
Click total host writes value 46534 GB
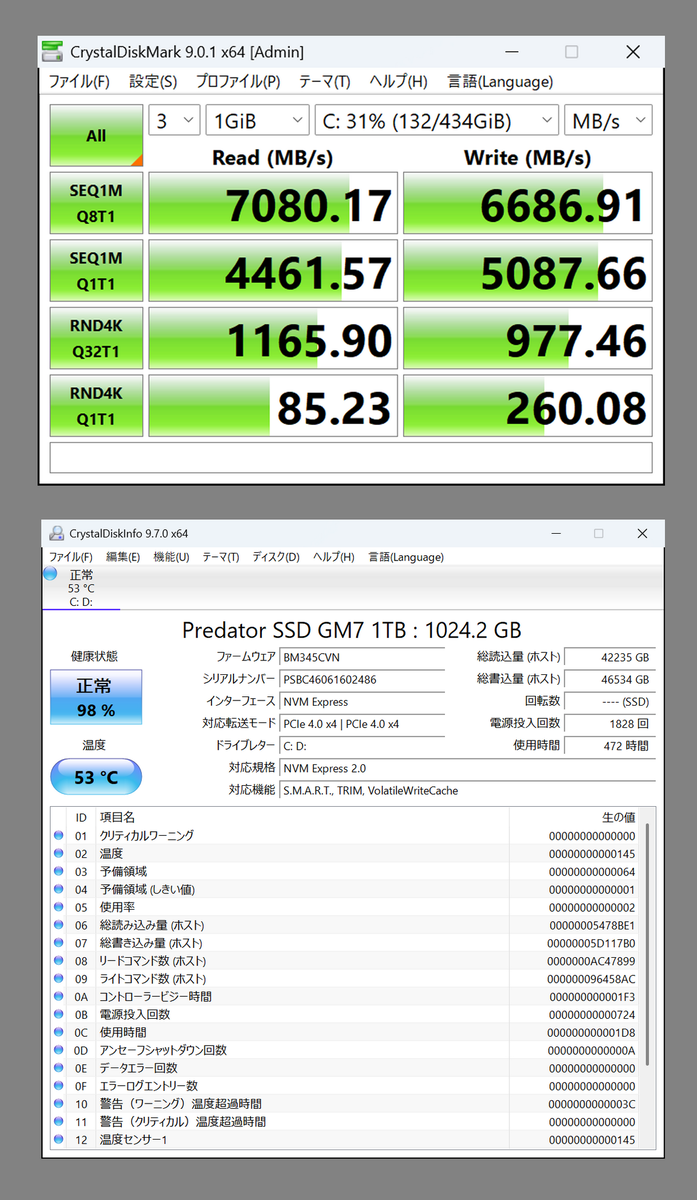click(610, 679)
